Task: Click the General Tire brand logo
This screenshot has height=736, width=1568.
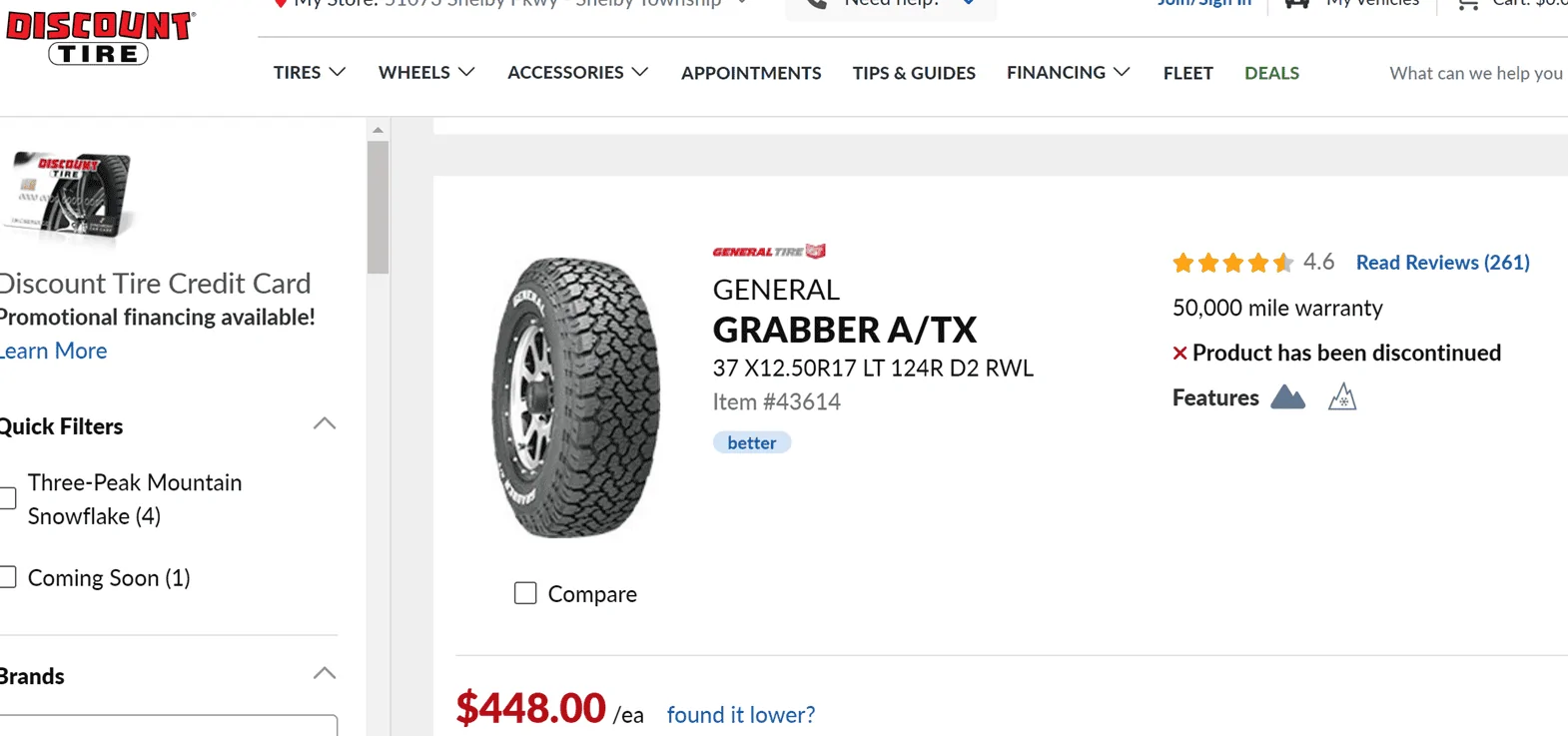Action: coord(768,252)
